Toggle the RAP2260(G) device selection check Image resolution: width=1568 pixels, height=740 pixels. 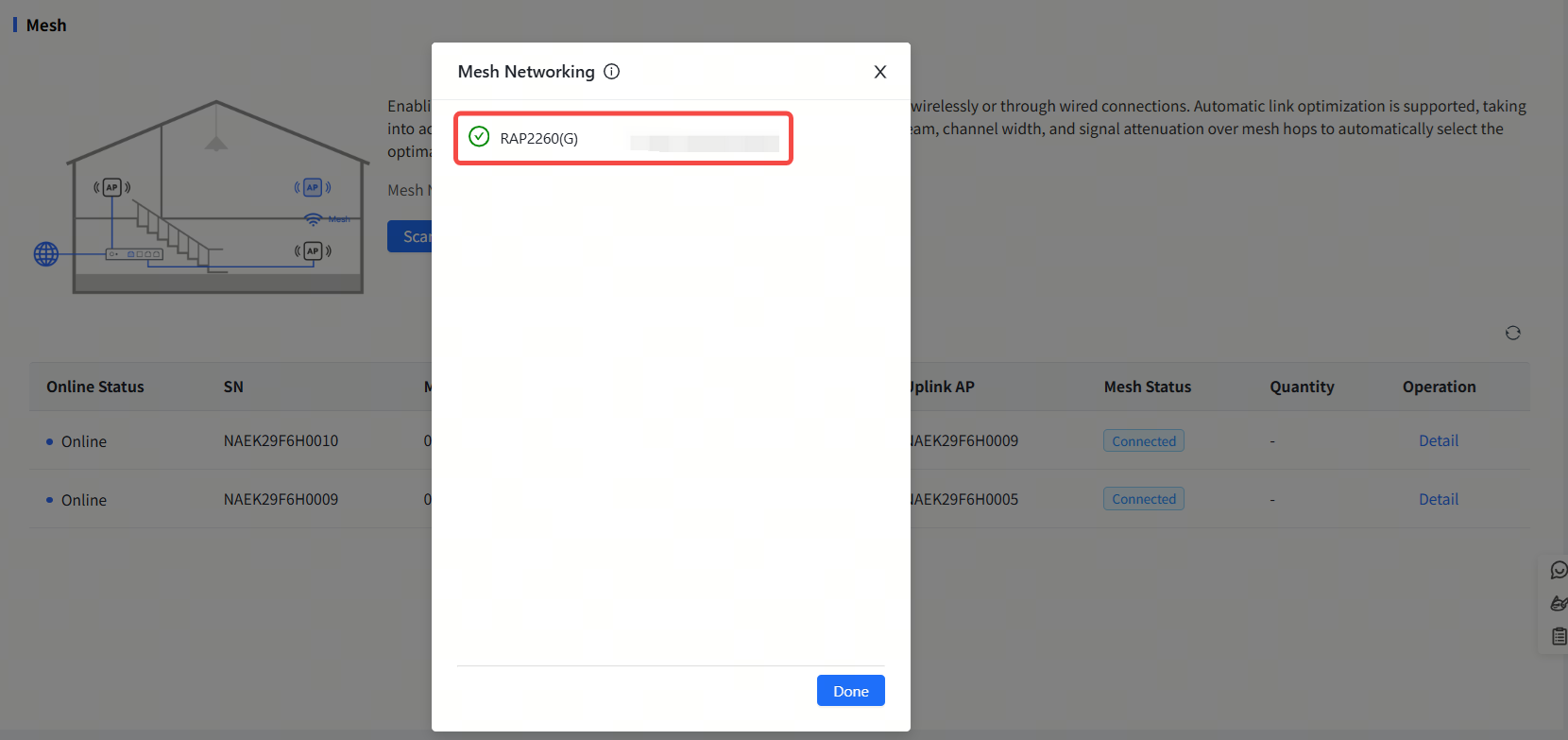479,137
